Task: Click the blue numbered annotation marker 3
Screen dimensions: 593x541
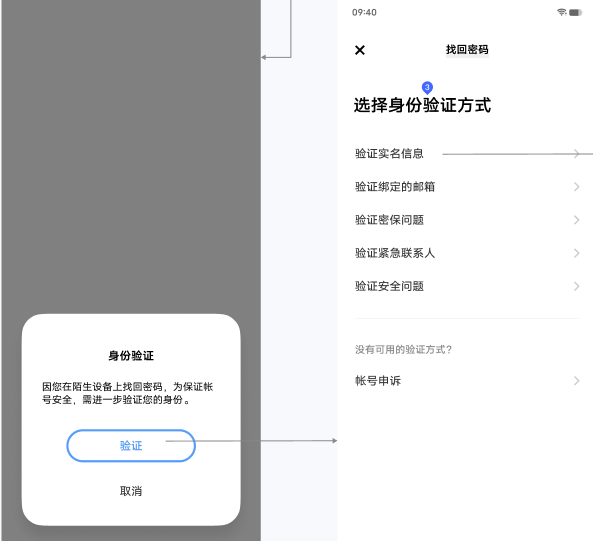Action: [x=427, y=88]
